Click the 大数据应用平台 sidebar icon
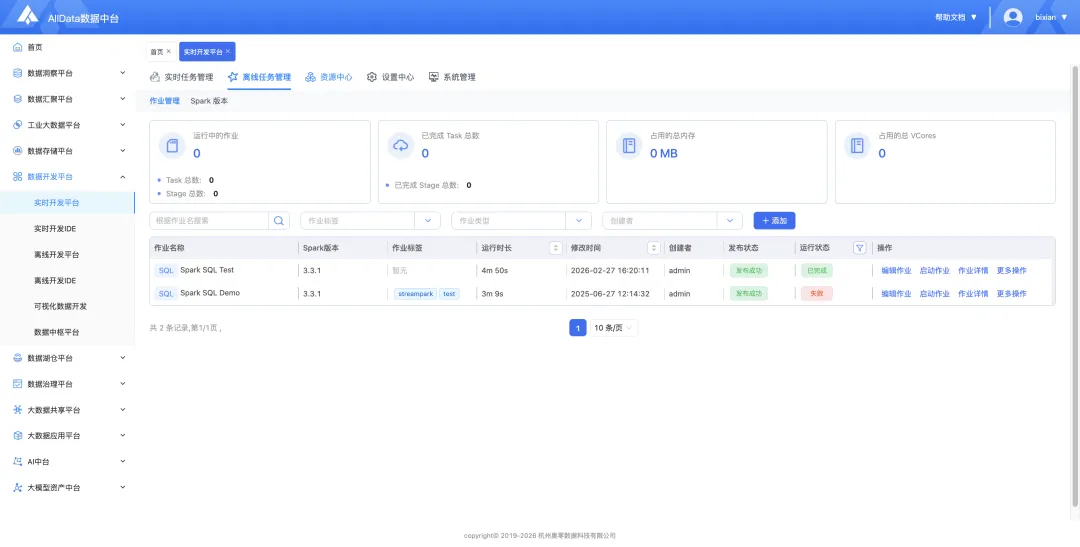Screen dimensions: 1080x547 coord(18,436)
